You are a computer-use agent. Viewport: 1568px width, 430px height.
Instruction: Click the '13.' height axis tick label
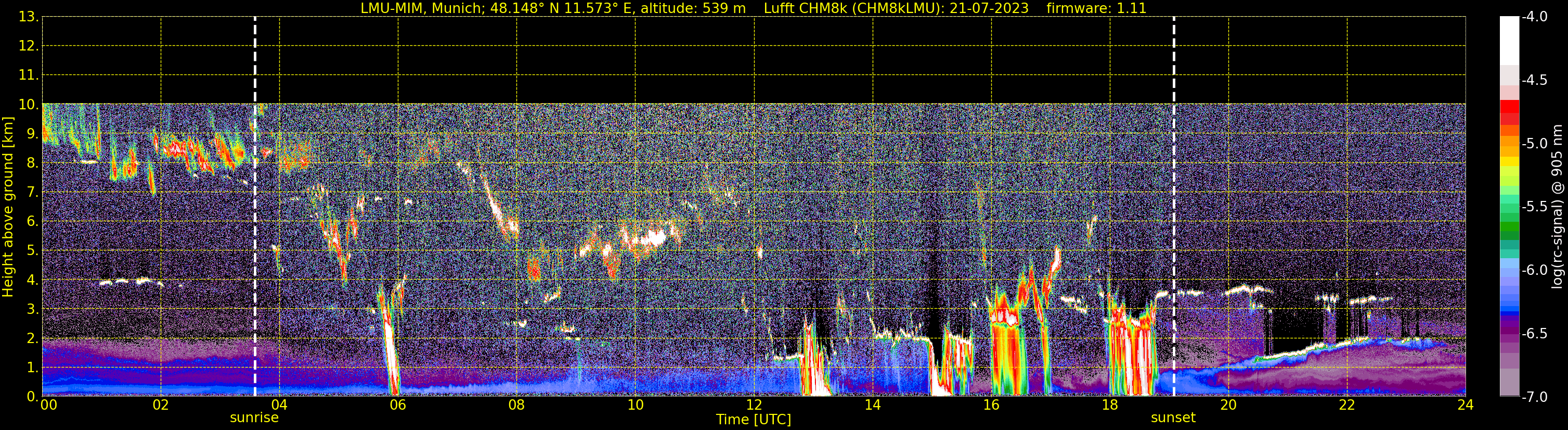[29, 17]
